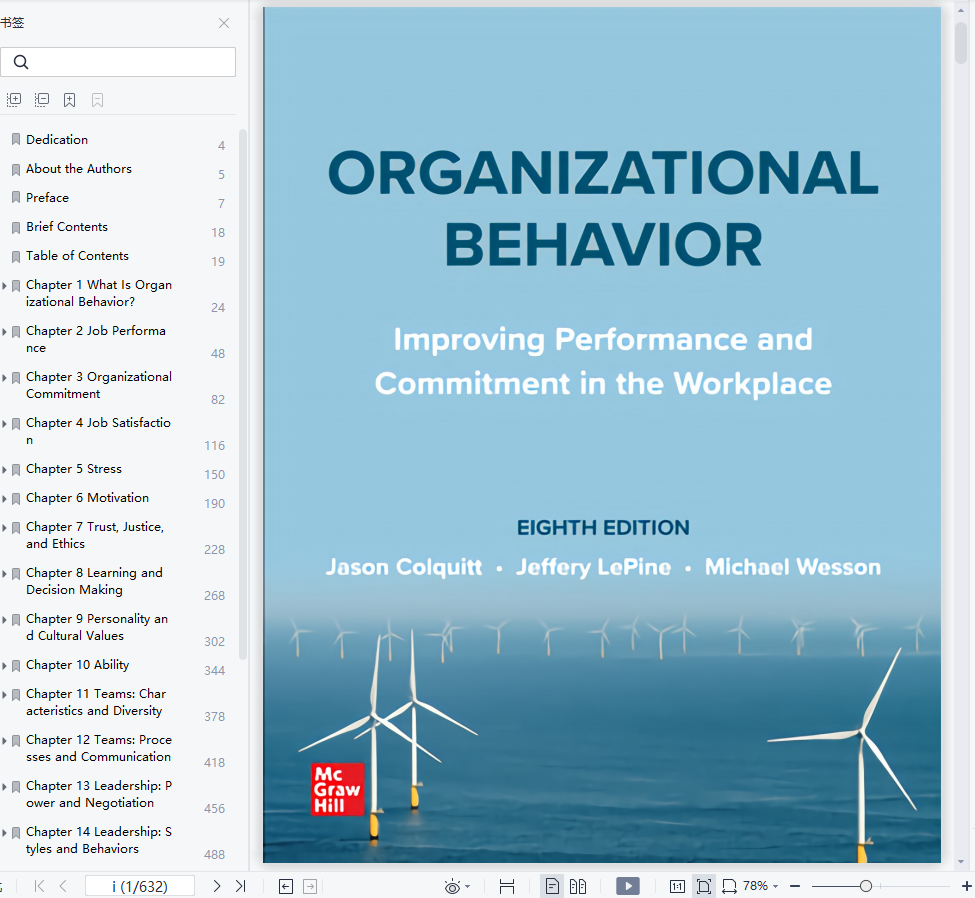Open Chapter 13 Leadership: Power and Negotiation
Viewport: 975px width, 898px height.
[x=99, y=794]
